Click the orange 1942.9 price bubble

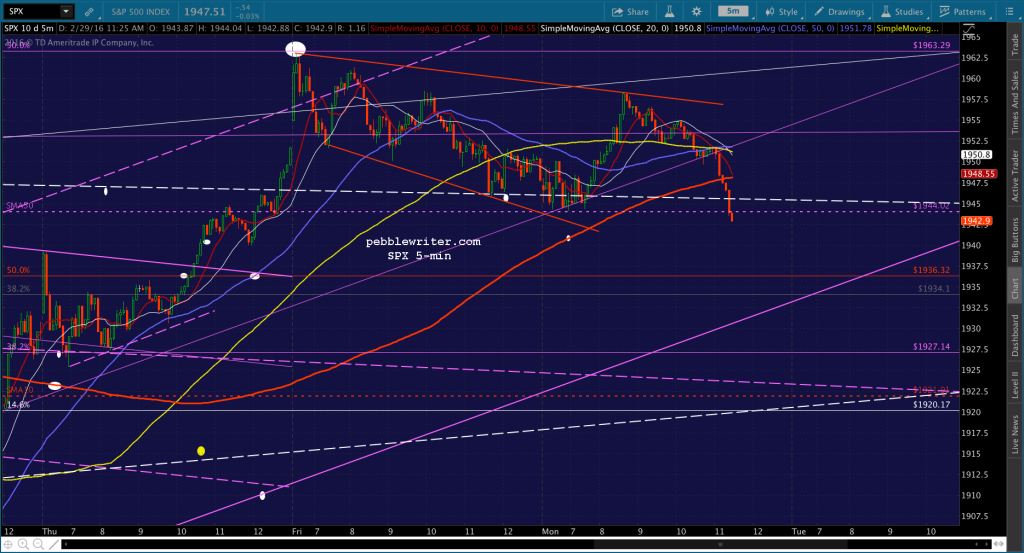tap(976, 221)
